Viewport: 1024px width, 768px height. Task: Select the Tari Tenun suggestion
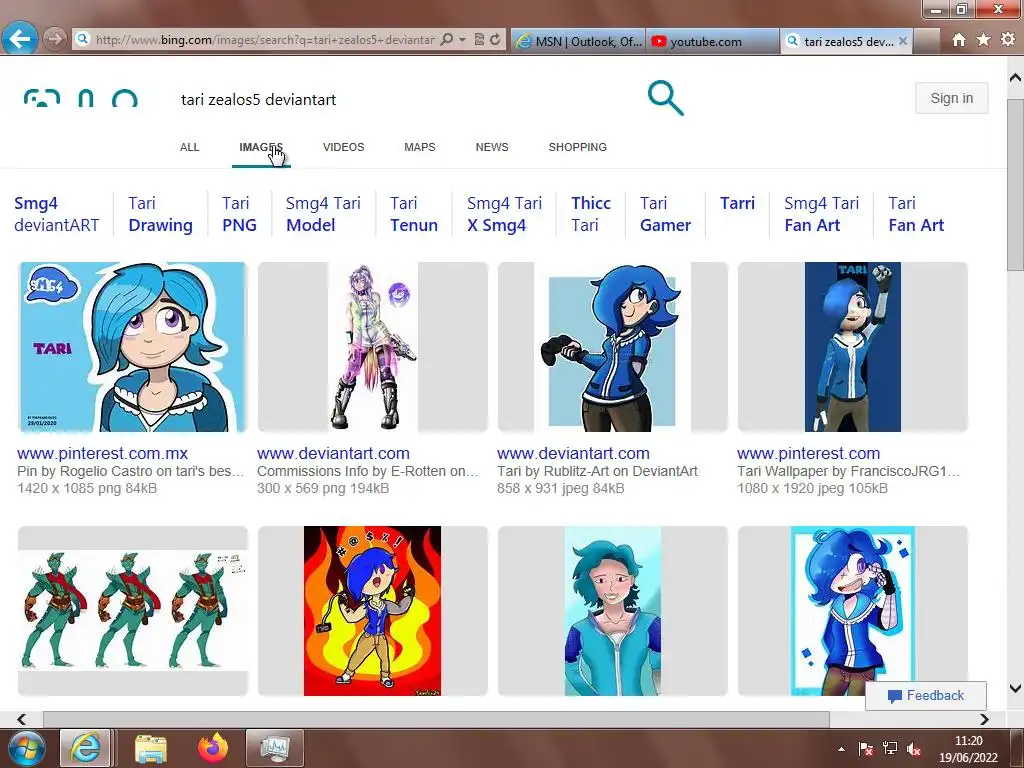413,214
